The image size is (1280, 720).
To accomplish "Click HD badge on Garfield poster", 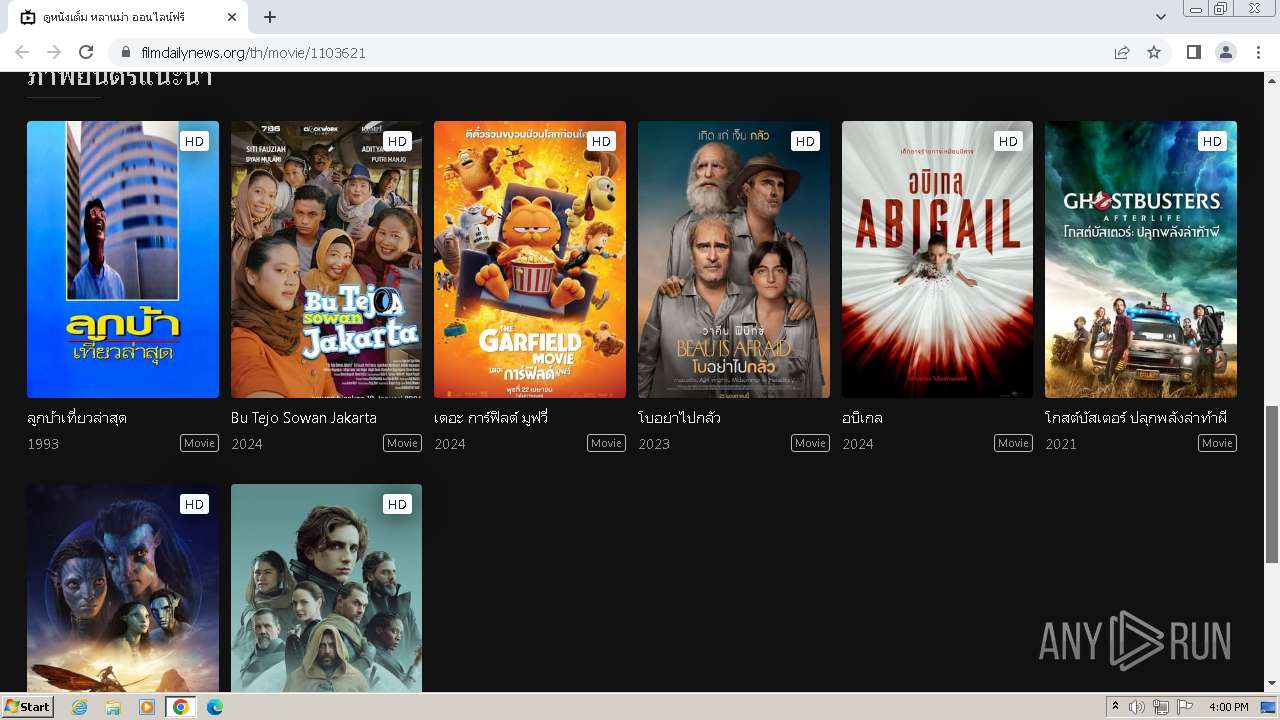I will (601, 141).
